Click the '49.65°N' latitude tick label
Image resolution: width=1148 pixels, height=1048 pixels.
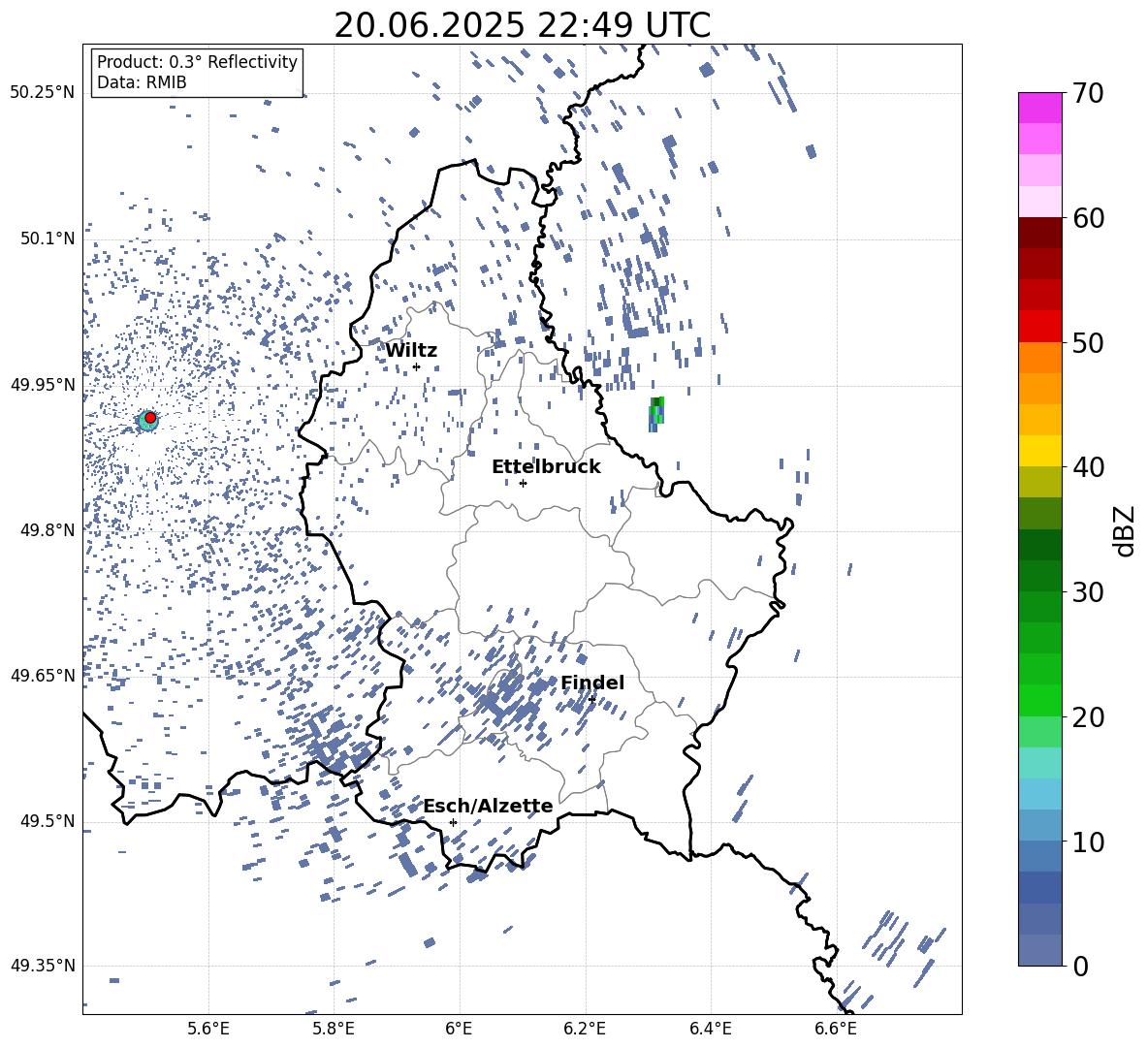coord(43,675)
